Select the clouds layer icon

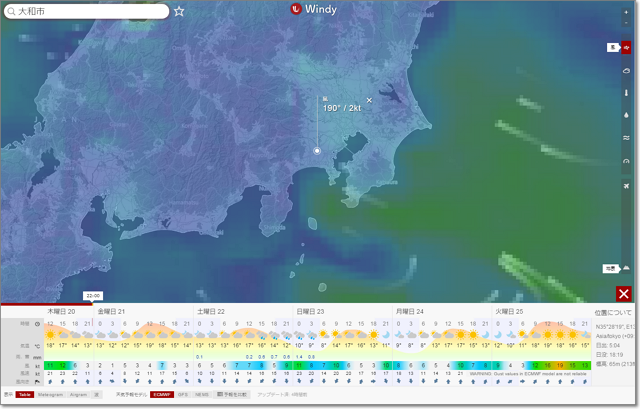coord(626,70)
